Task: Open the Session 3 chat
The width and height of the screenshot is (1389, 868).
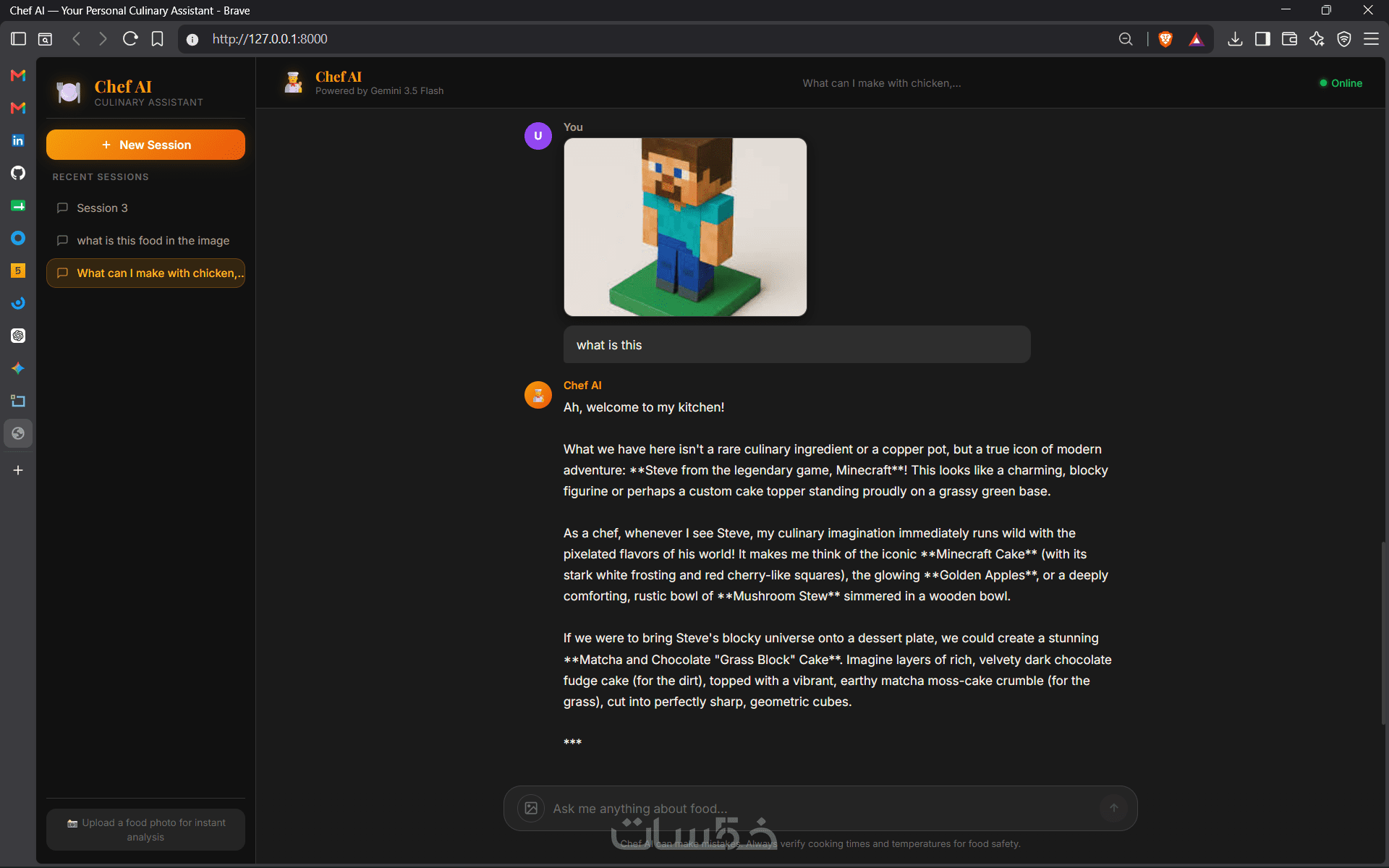Action: click(145, 208)
